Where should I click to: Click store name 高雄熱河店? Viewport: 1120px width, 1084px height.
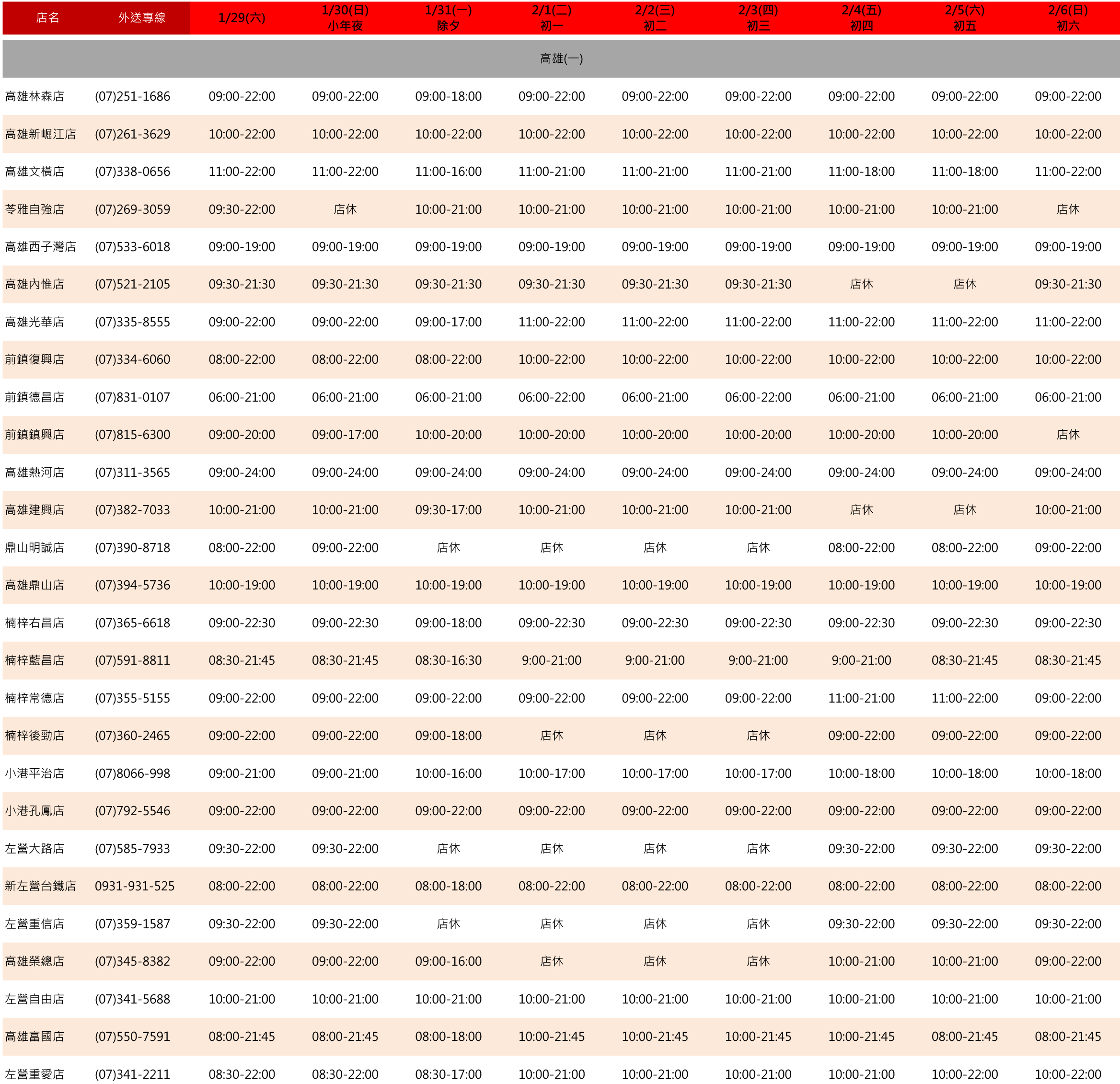(35, 473)
